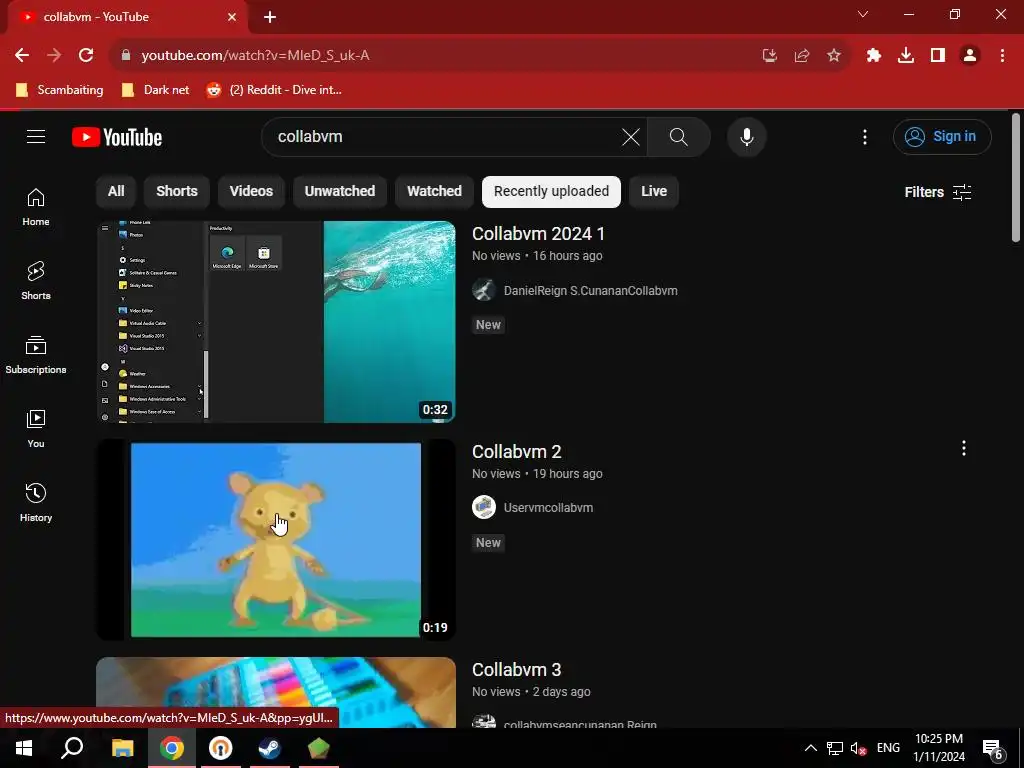This screenshot has height=768, width=1024.
Task: Open Subscriptions in the sidebar
Action: tap(36, 355)
